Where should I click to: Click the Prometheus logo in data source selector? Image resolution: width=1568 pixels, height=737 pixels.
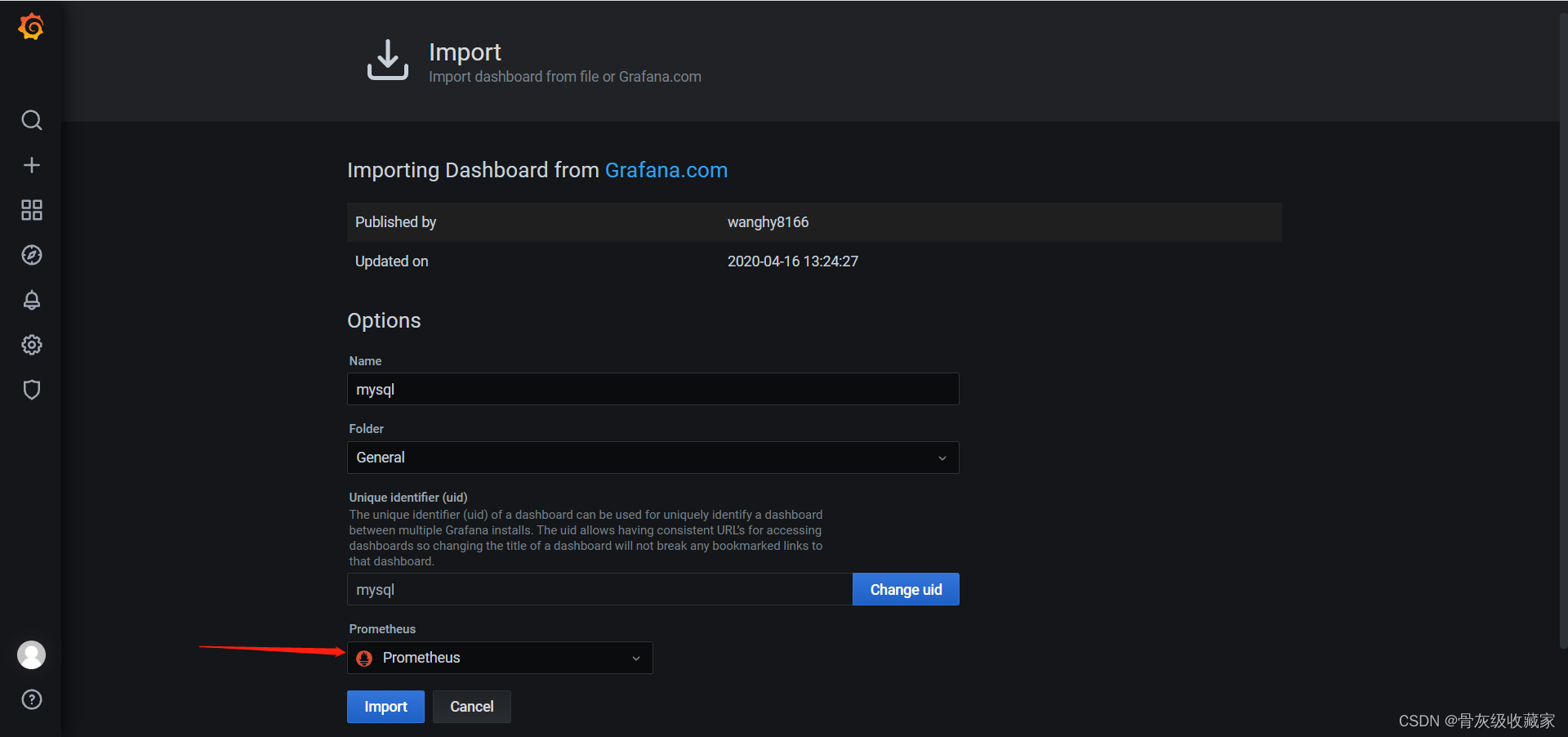(364, 658)
